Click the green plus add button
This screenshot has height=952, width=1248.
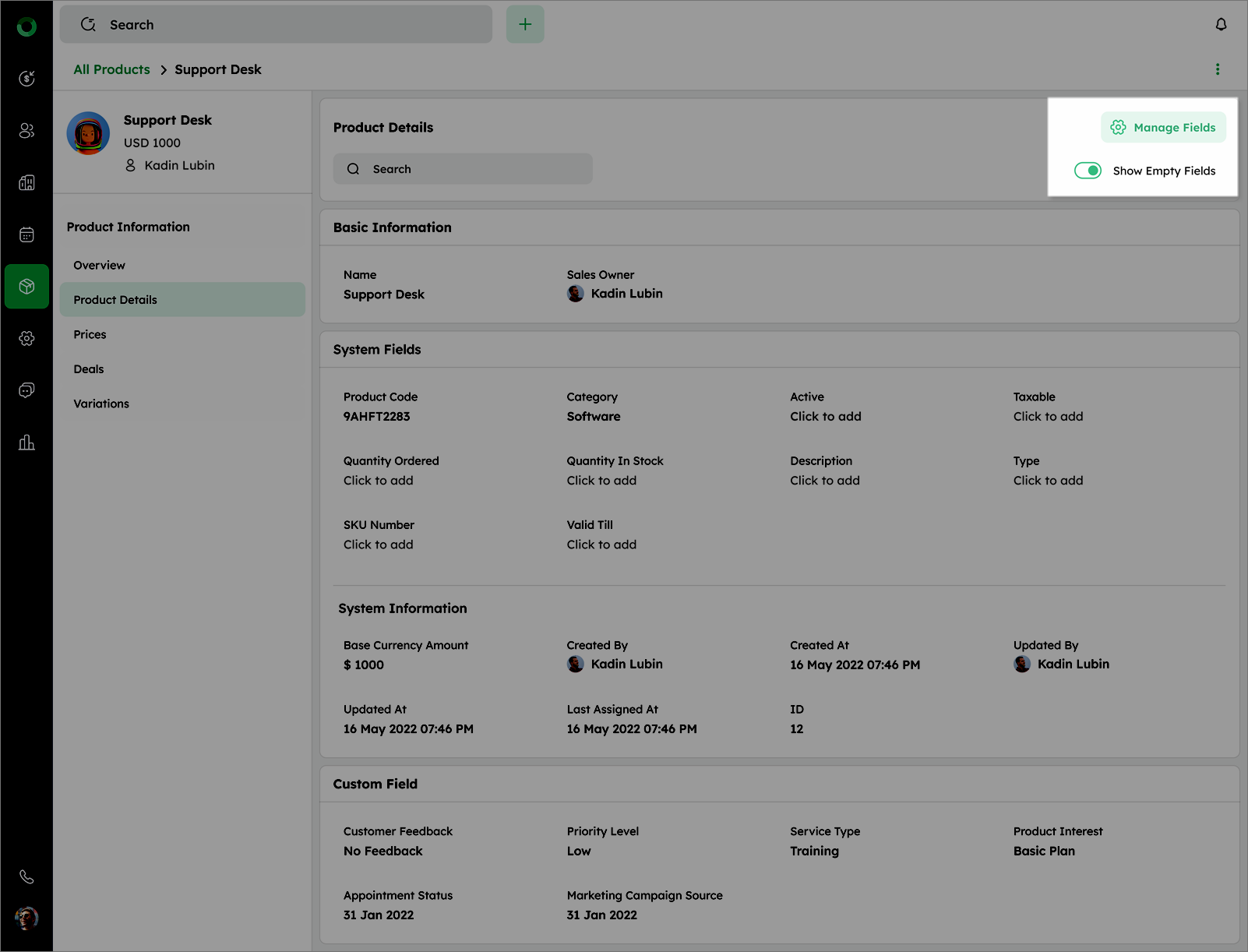tap(525, 24)
